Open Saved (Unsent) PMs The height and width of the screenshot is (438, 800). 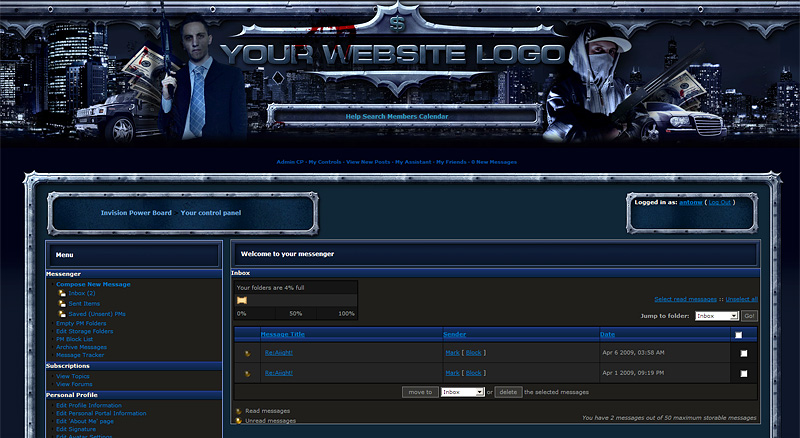97,314
